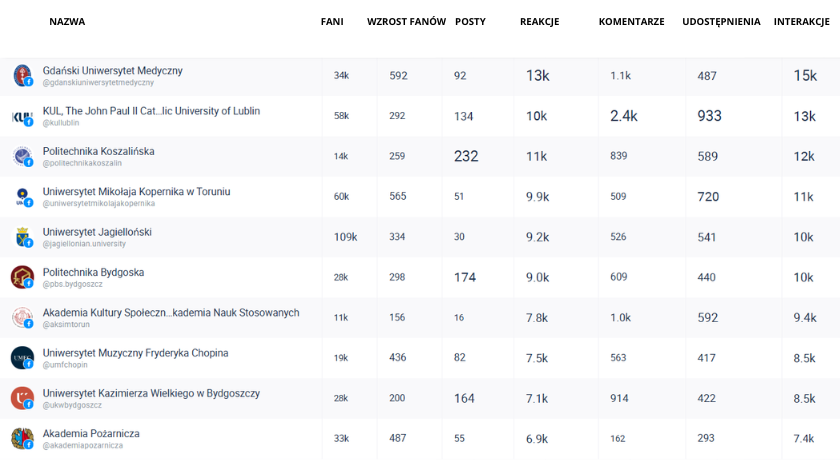Click Akademia Kultury Społecznej logo icon

pos(22,318)
